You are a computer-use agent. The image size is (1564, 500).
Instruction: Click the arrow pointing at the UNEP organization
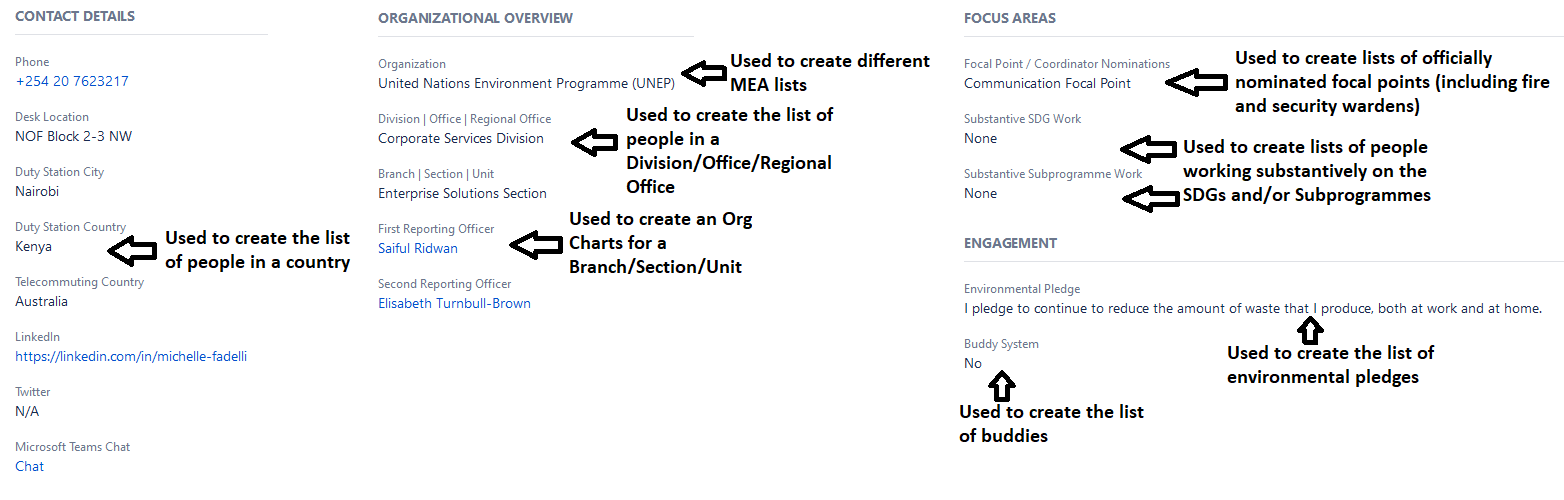pyautogui.click(x=705, y=73)
